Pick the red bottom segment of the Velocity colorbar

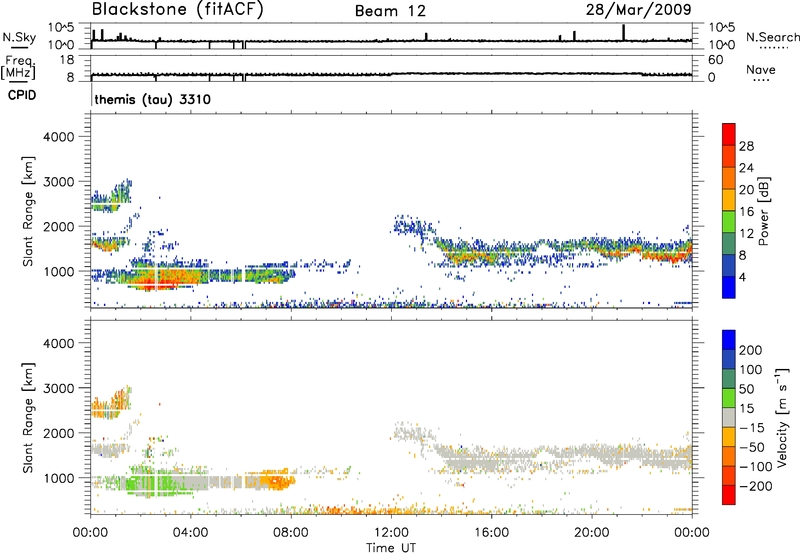click(729, 495)
